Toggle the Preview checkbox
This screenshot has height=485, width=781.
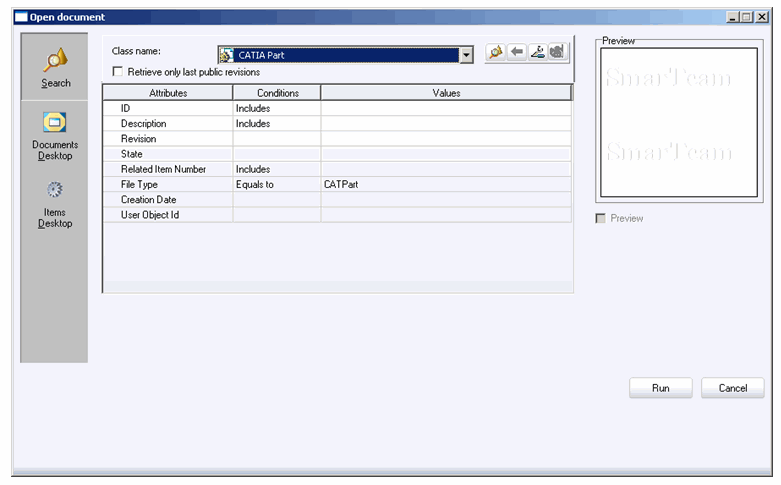pos(601,218)
